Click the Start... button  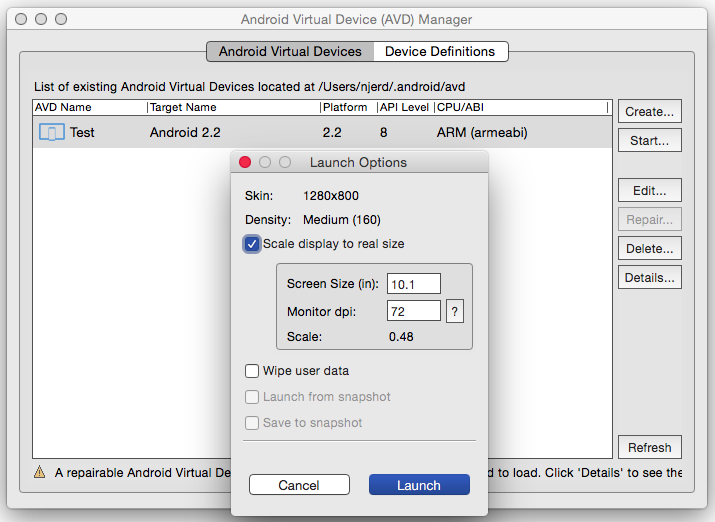650,140
